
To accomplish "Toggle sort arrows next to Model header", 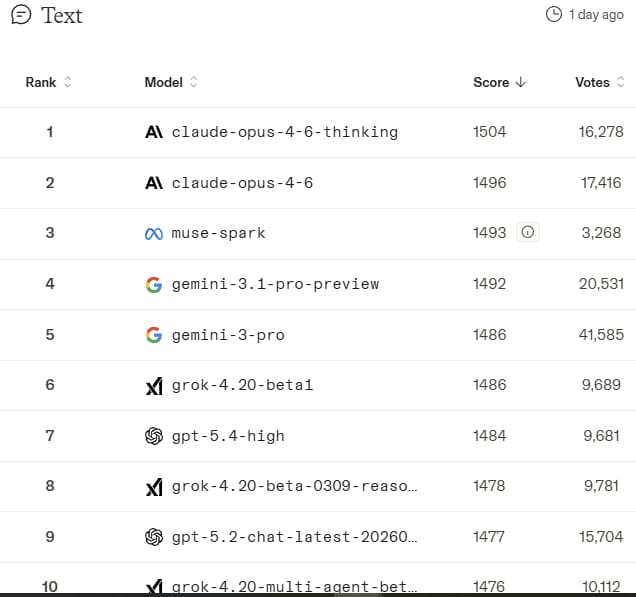I will point(194,82).
